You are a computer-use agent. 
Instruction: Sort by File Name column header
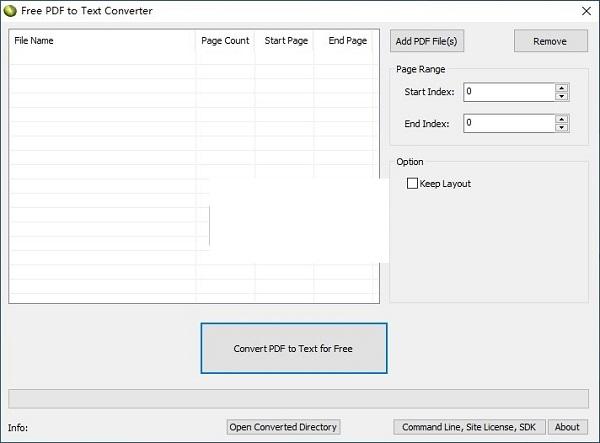102,41
